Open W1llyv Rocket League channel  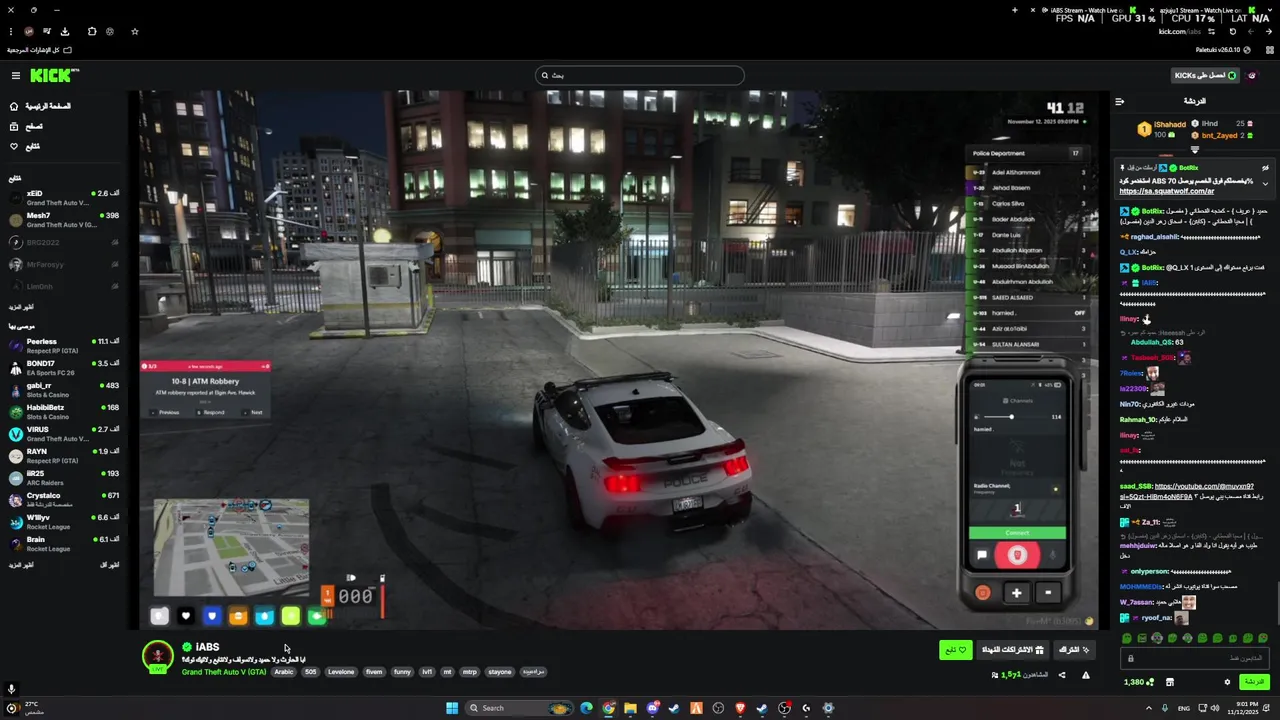click(64, 521)
